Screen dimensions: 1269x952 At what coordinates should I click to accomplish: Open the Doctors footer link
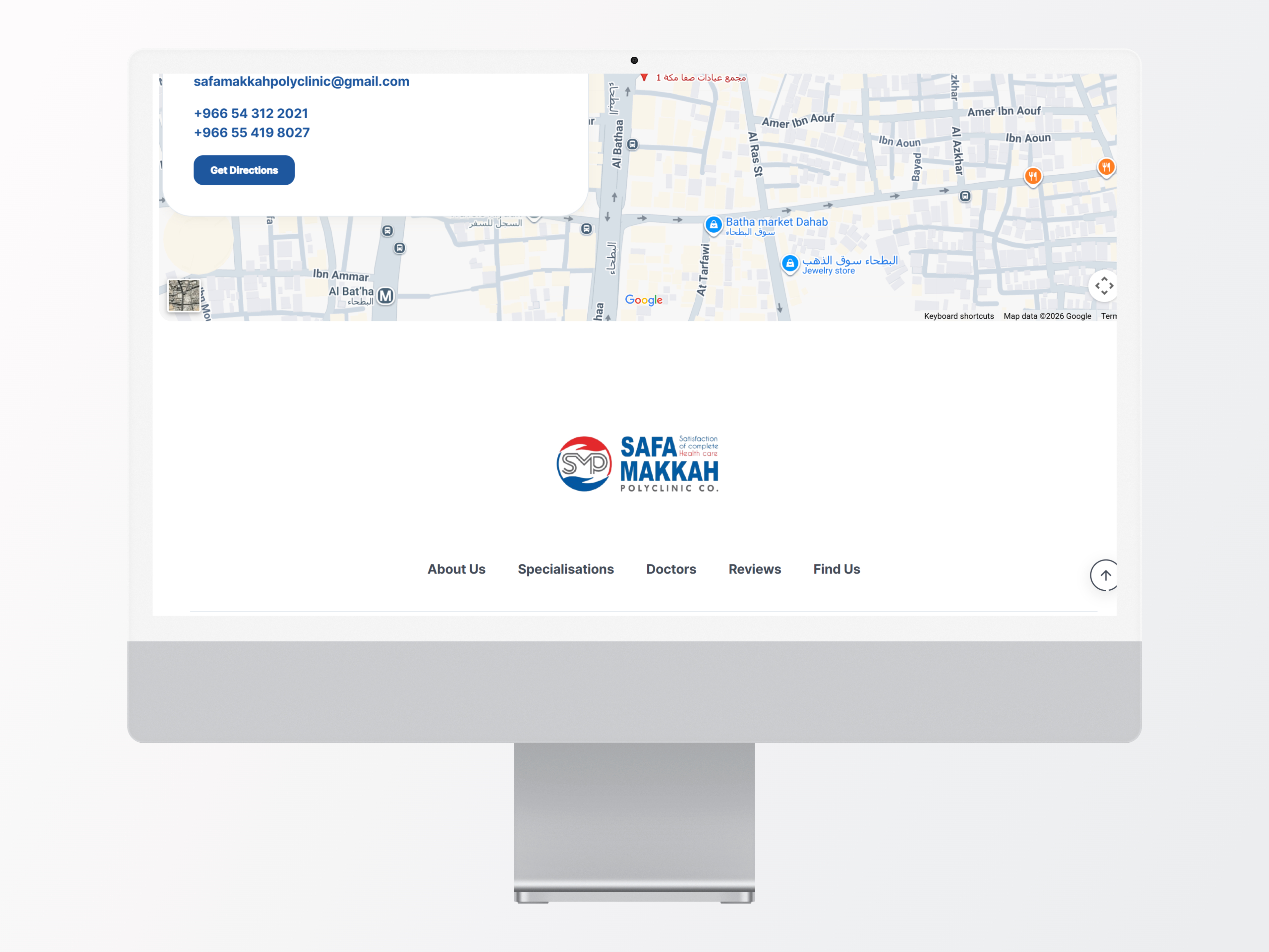(671, 569)
